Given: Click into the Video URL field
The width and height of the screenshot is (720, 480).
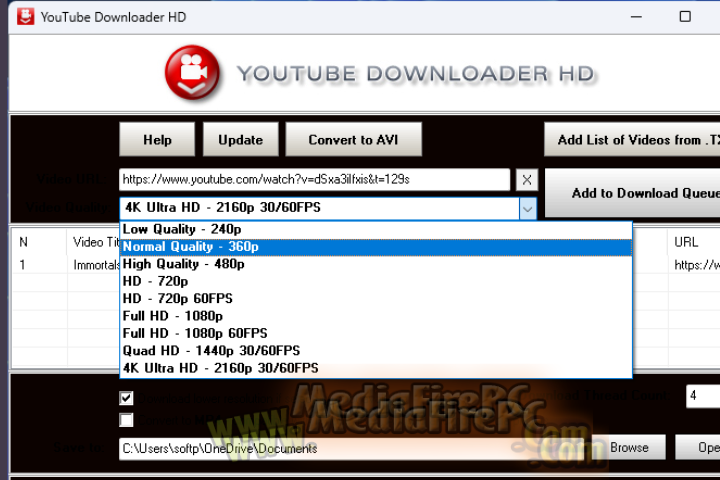Looking at the screenshot, I should tap(315, 180).
